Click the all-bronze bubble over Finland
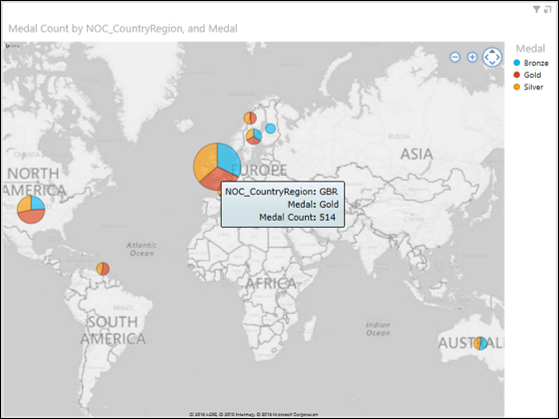 pyautogui.click(x=271, y=129)
